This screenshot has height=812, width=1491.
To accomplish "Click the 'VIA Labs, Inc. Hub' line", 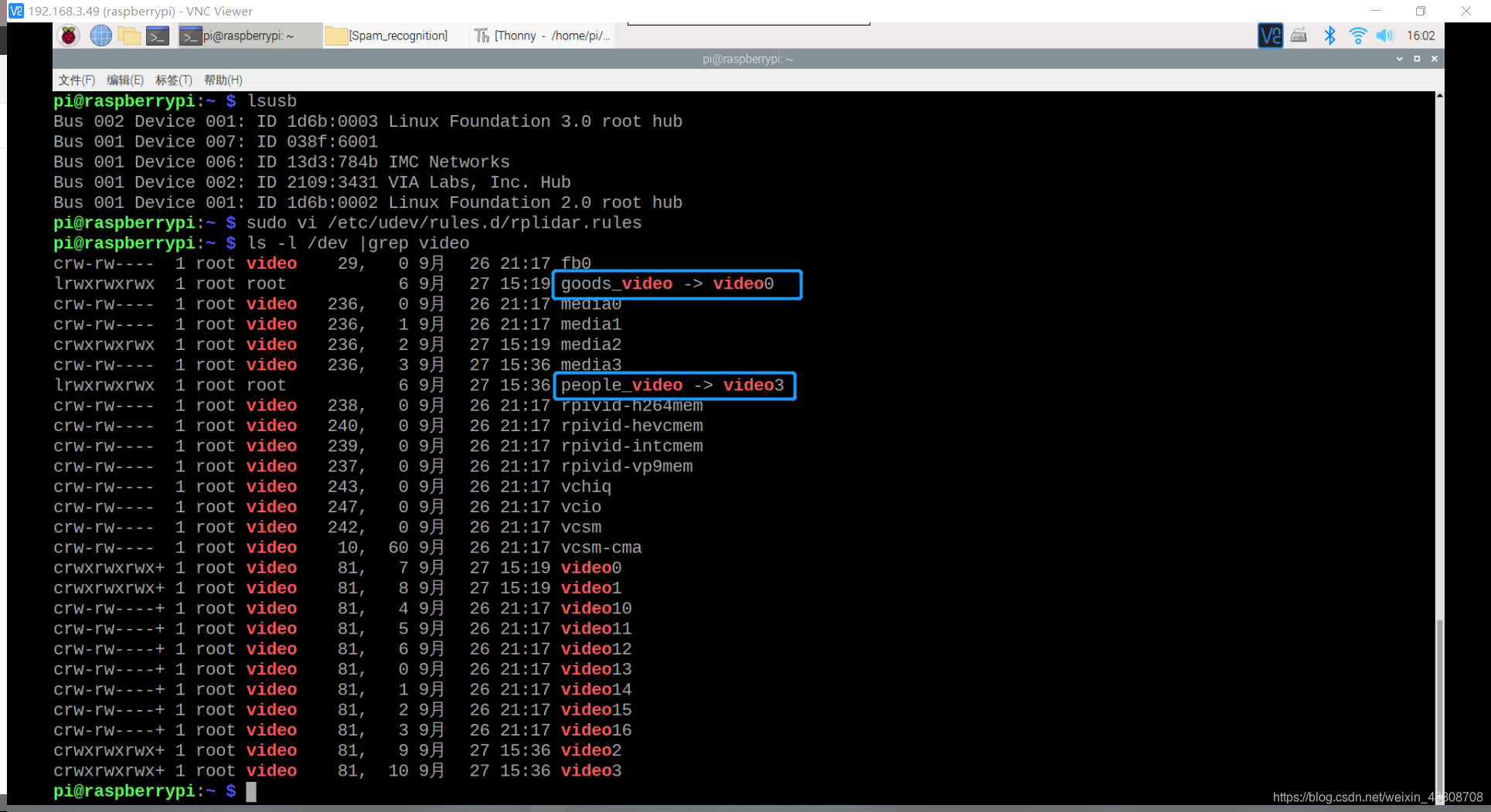I will pyautogui.click(x=312, y=182).
